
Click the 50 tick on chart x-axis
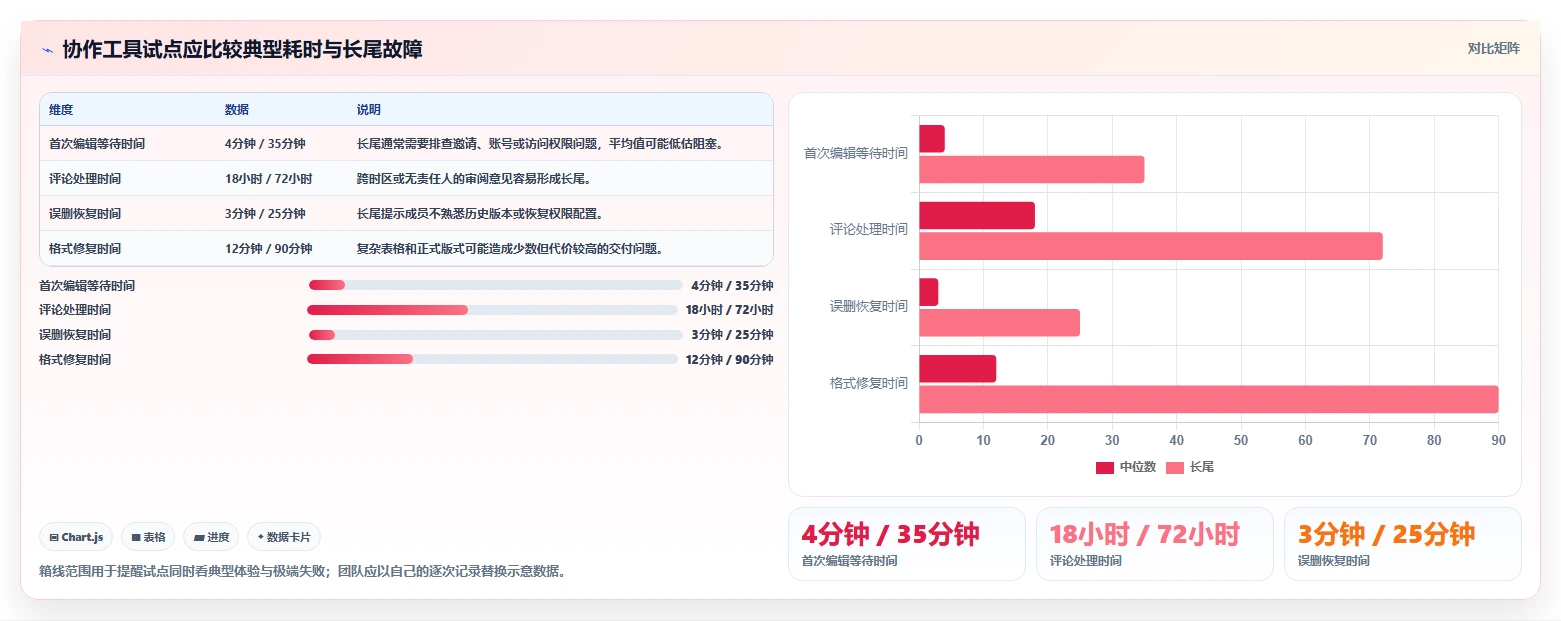coord(1241,440)
